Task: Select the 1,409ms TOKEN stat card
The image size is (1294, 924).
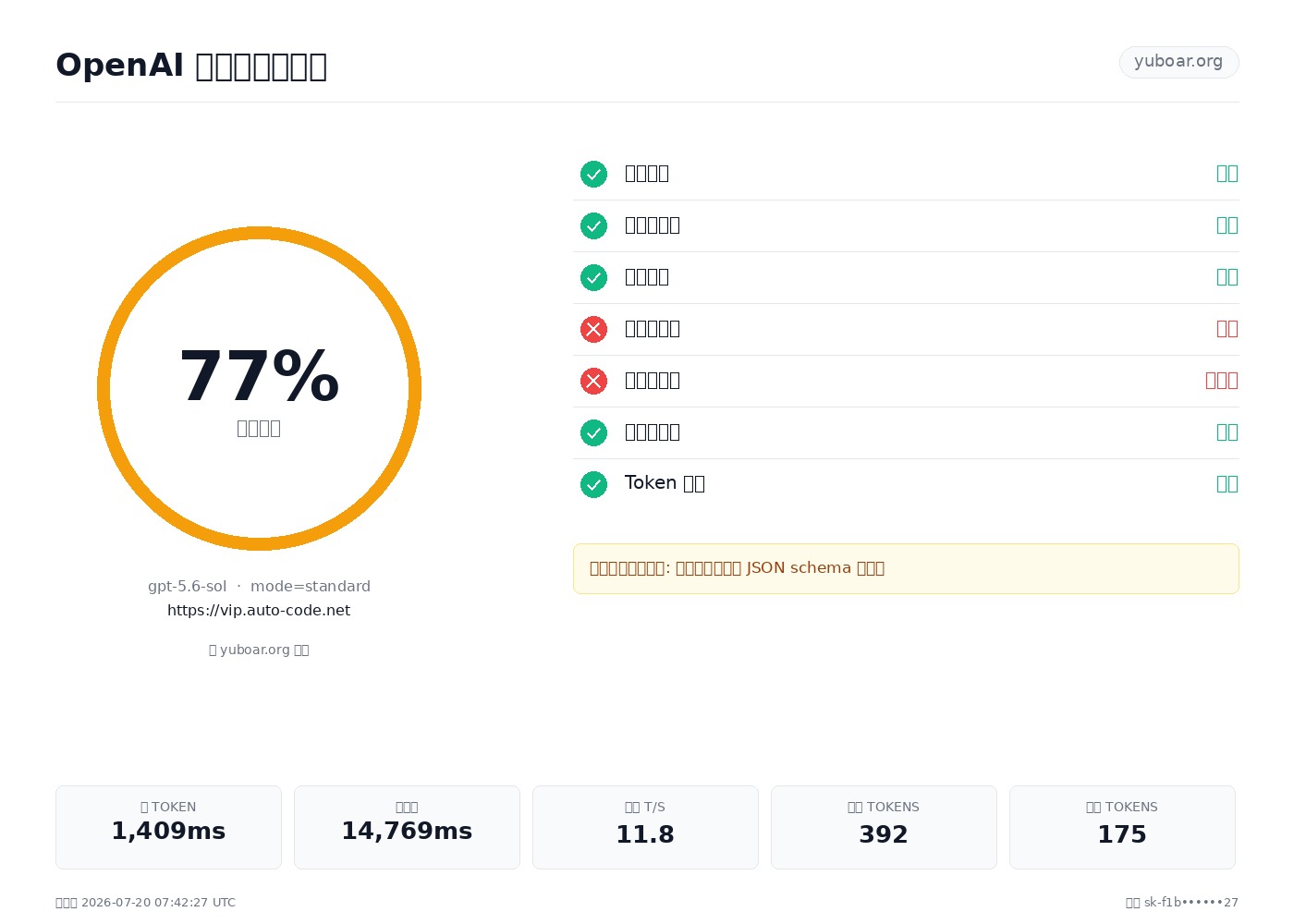Action: [168, 827]
